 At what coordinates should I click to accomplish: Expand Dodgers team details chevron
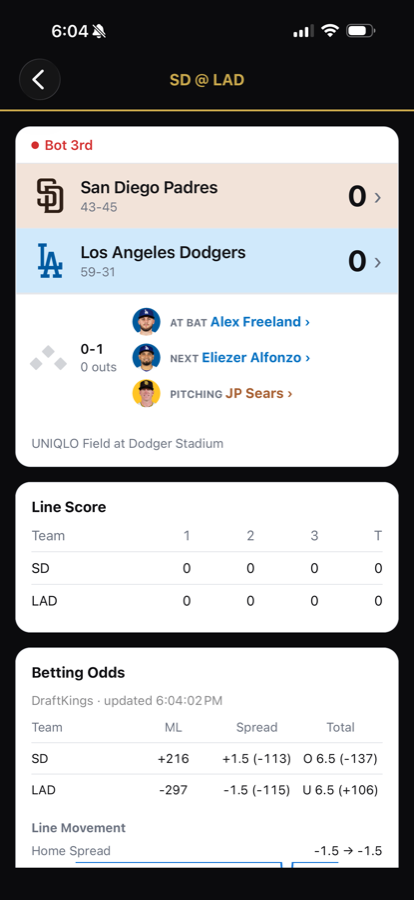(378, 262)
